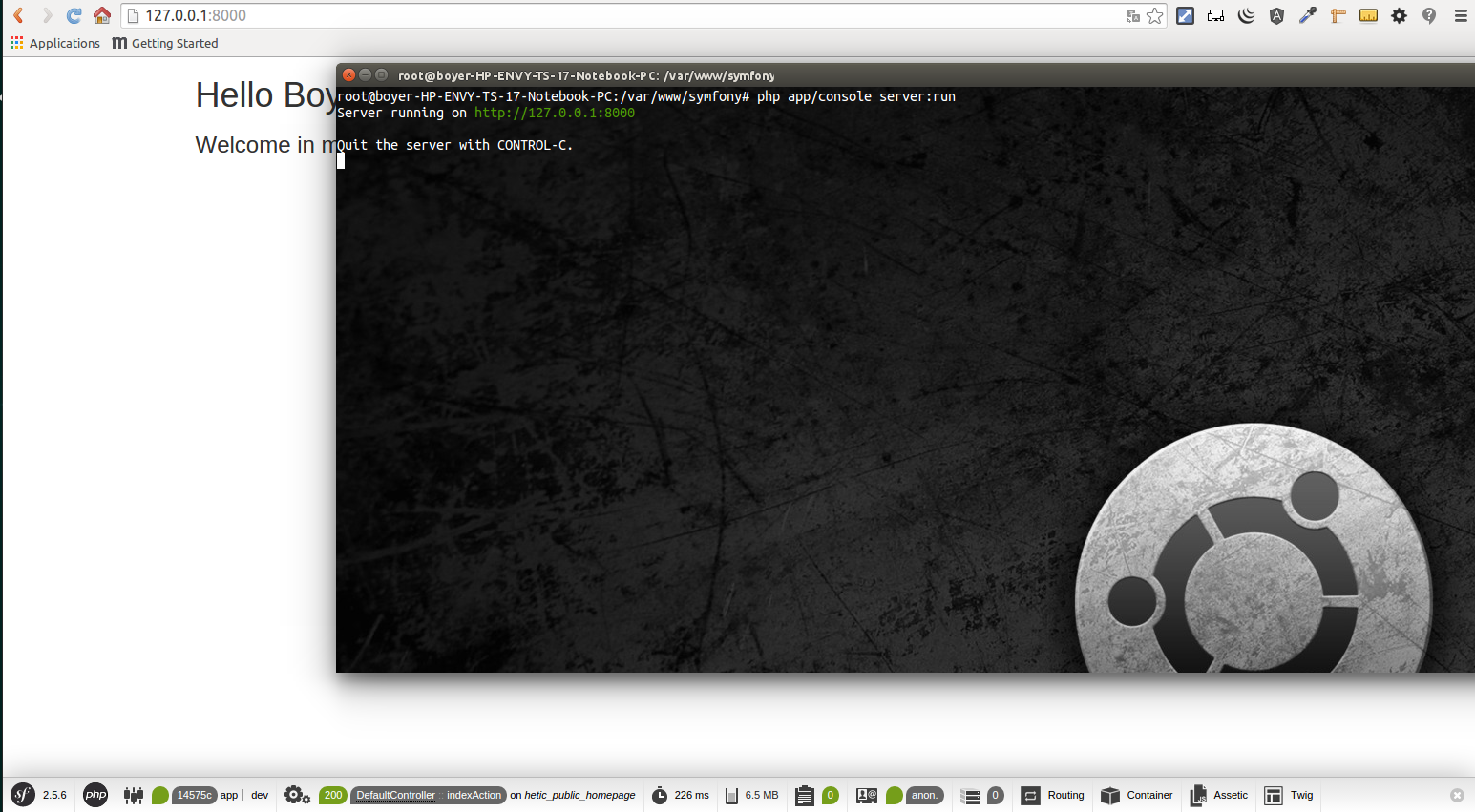Click the terminal window title bar
The height and width of the screenshot is (812, 1475).
[905, 75]
